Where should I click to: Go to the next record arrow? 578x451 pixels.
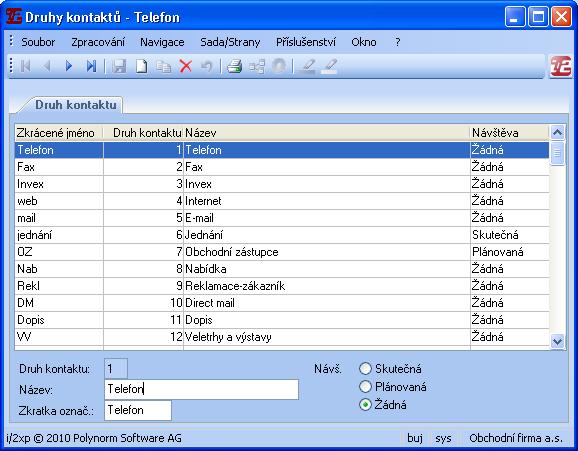pos(69,66)
